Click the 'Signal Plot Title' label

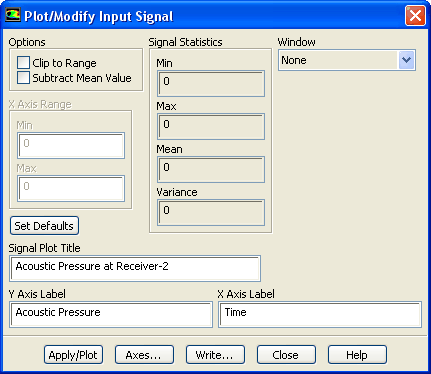[44, 248]
